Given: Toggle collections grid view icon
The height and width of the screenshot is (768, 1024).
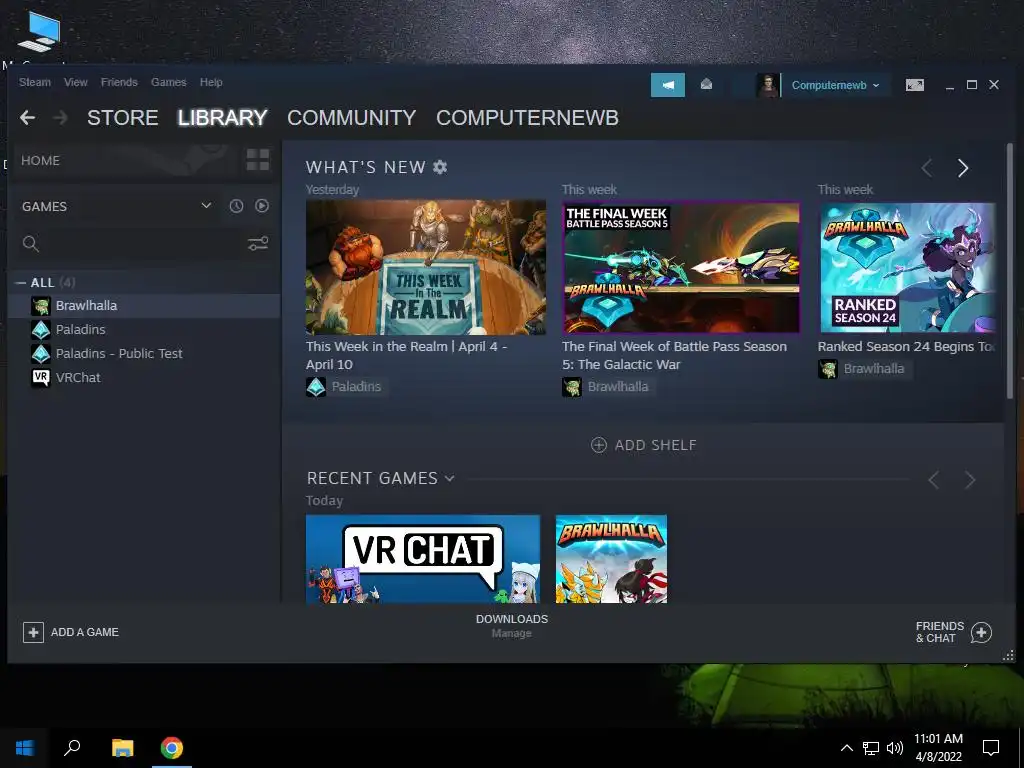Looking at the screenshot, I should coord(257,160).
